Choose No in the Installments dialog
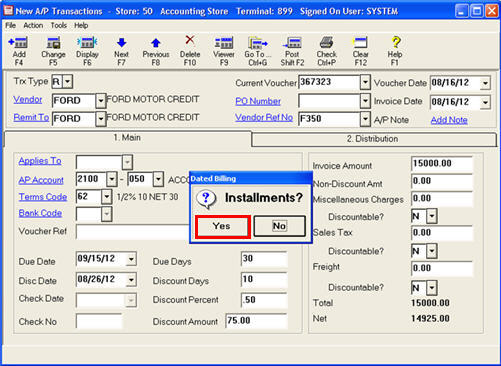 click(x=279, y=226)
